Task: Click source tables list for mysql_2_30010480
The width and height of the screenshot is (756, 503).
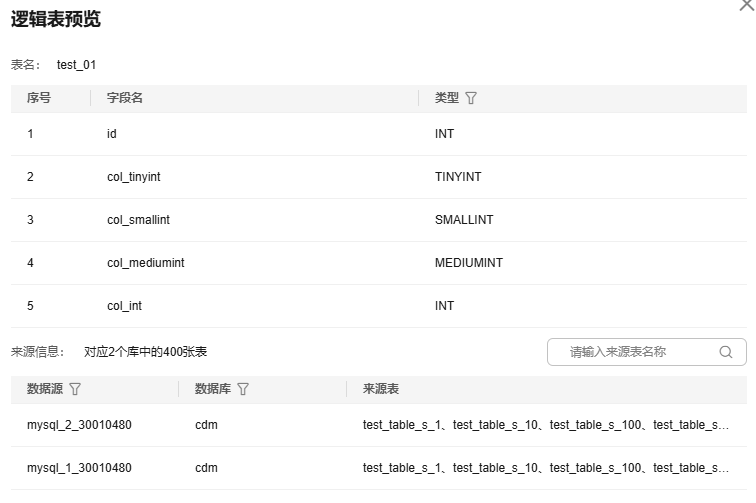Action: tap(545, 425)
